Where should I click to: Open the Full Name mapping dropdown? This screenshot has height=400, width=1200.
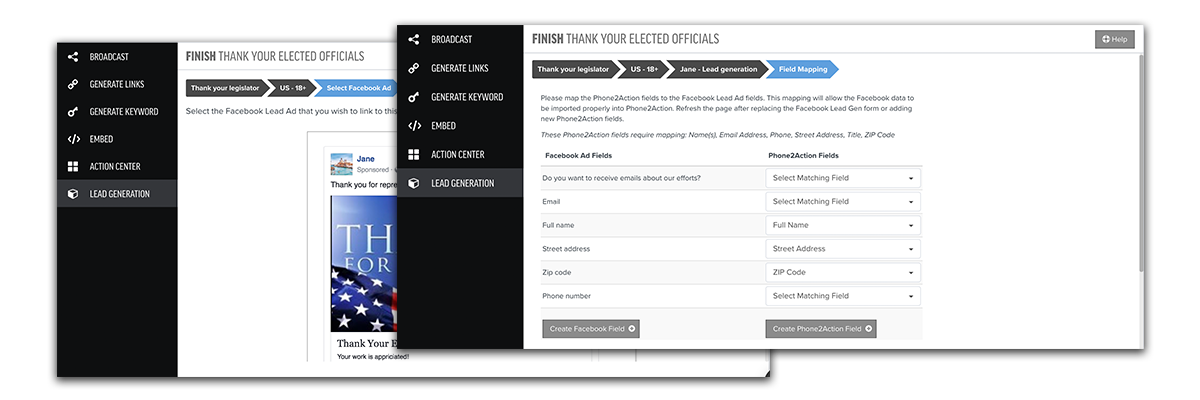(x=843, y=225)
